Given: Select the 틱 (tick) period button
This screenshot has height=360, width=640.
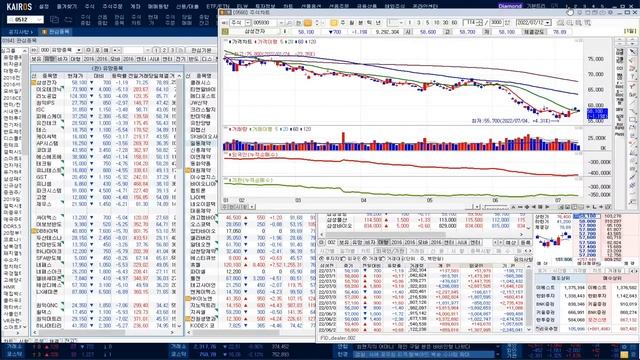Looking at the screenshot, I should pos(369,23).
